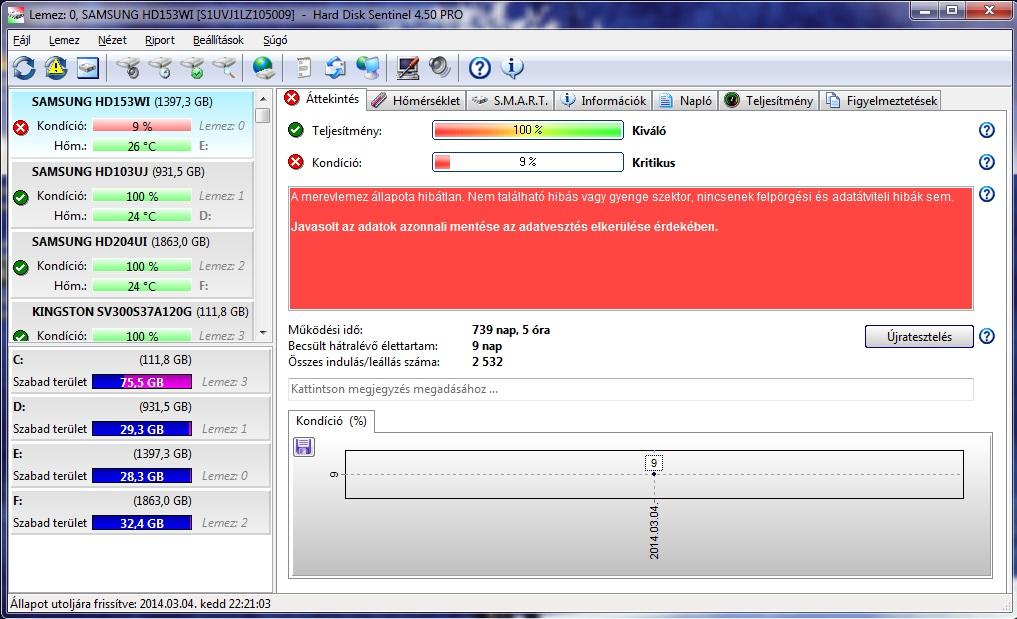Click the green check icon of HD204UI
The height and width of the screenshot is (619, 1017).
[x=21, y=267]
